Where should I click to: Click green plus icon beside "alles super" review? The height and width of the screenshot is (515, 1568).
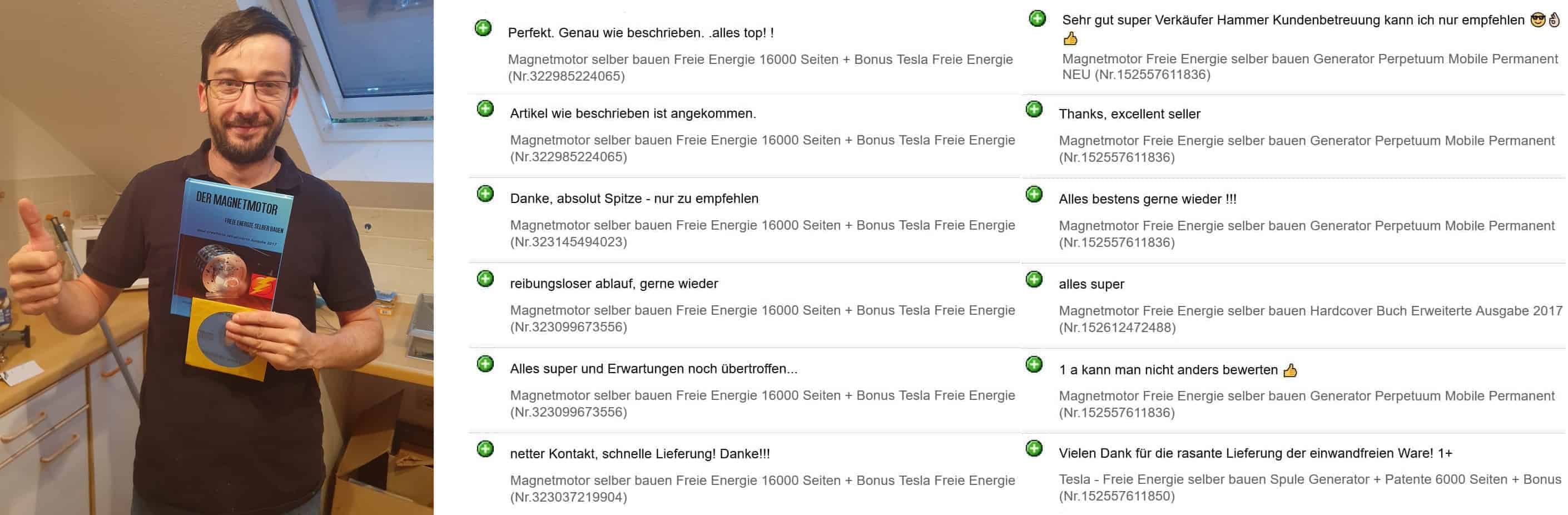point(1034,280)
